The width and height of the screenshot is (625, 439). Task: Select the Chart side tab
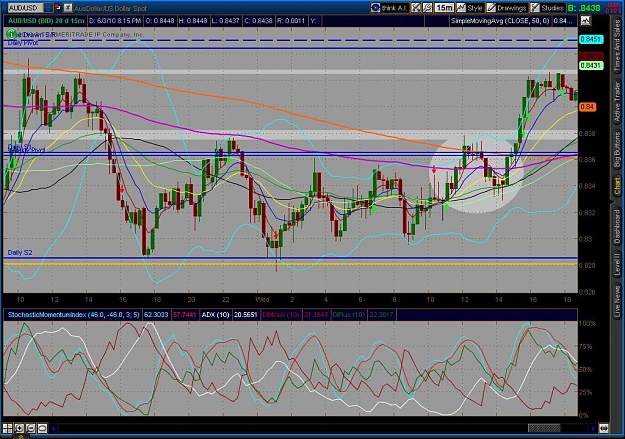coord(617,187)
